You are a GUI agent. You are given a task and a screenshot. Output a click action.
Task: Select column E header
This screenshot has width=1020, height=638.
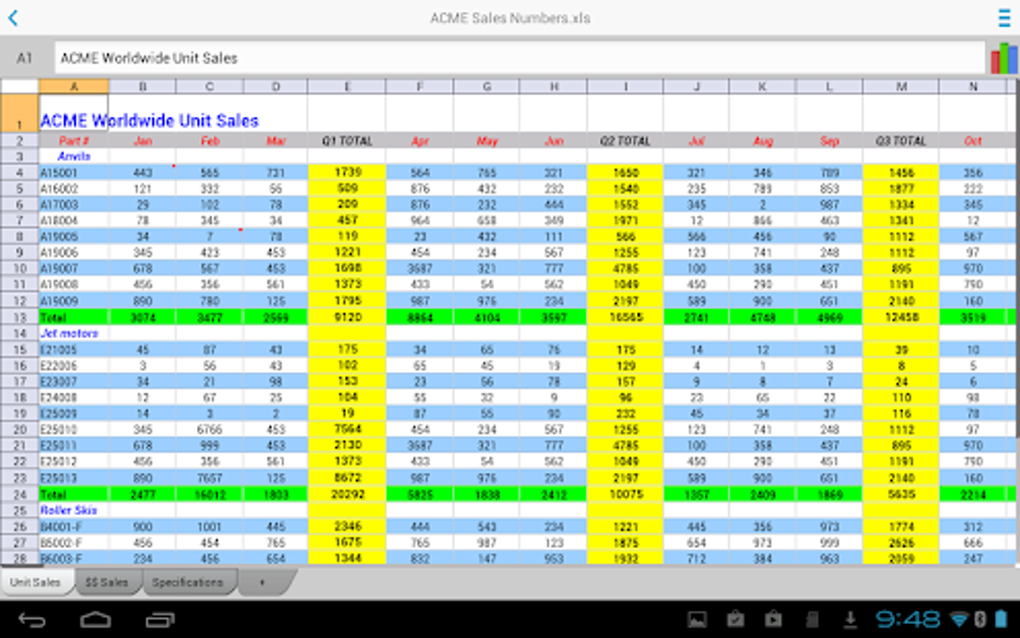click(x=347, y=86)
